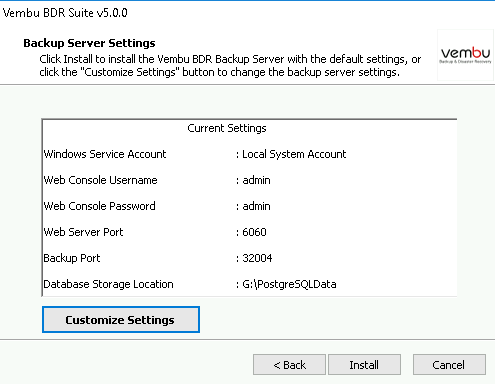
Task: Click the Vembu BDR Suite v5.0.0 title
Action: coord(65,13)
